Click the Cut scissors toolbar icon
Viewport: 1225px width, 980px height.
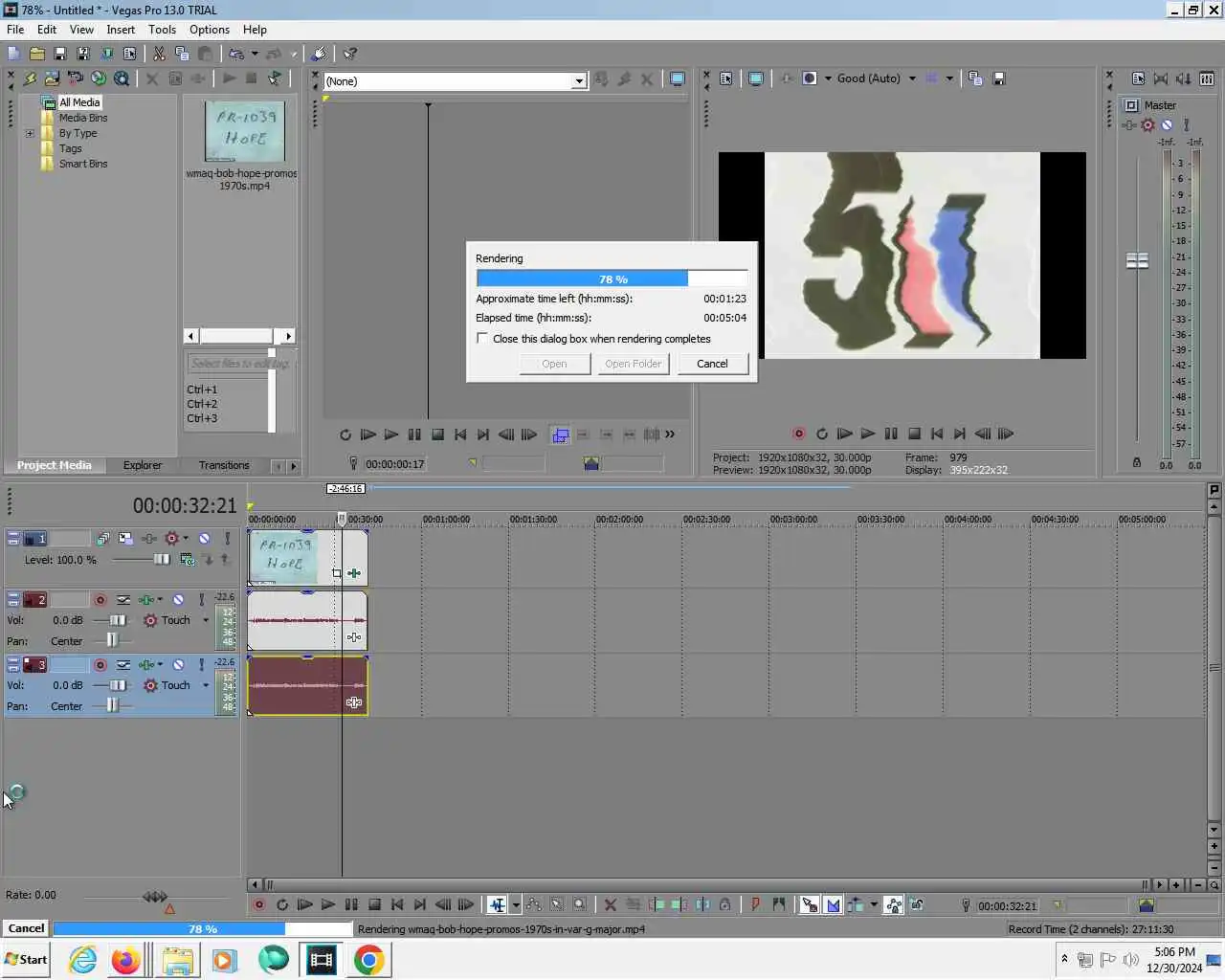coord(159,54)
